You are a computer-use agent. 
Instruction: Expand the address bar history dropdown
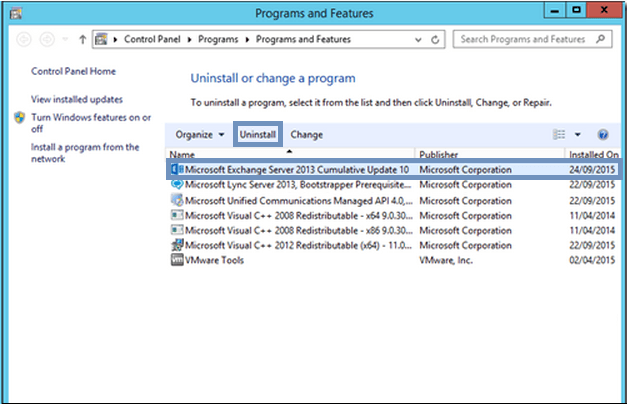[418, 40]
